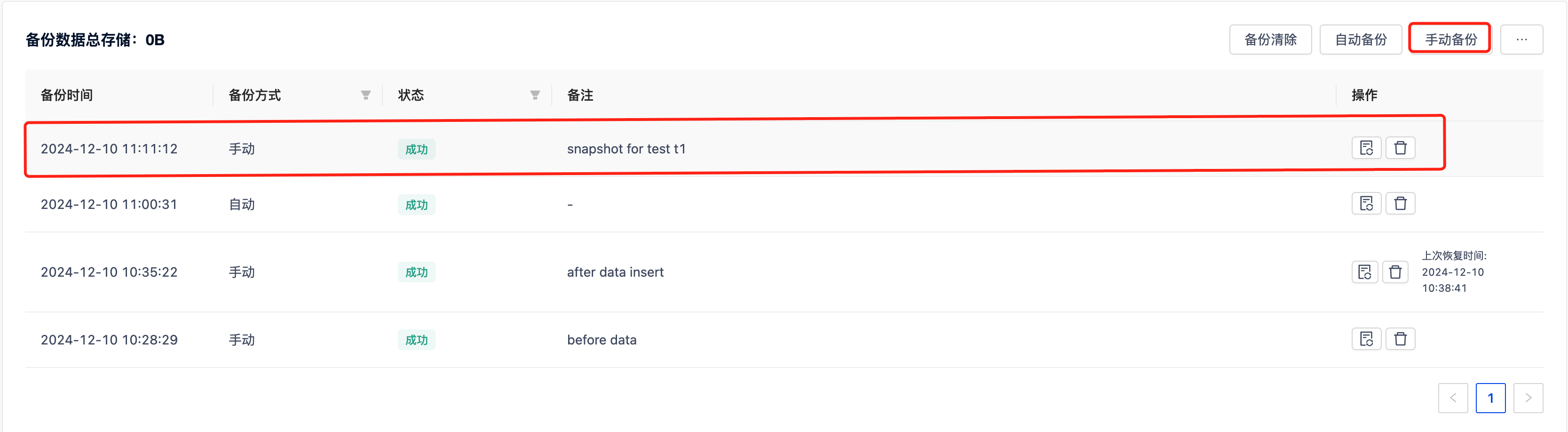The image size is (1568, 432).
Task: Restore the "after data insert" backup
Action: pyautogui.click(x=1365, y=272)
